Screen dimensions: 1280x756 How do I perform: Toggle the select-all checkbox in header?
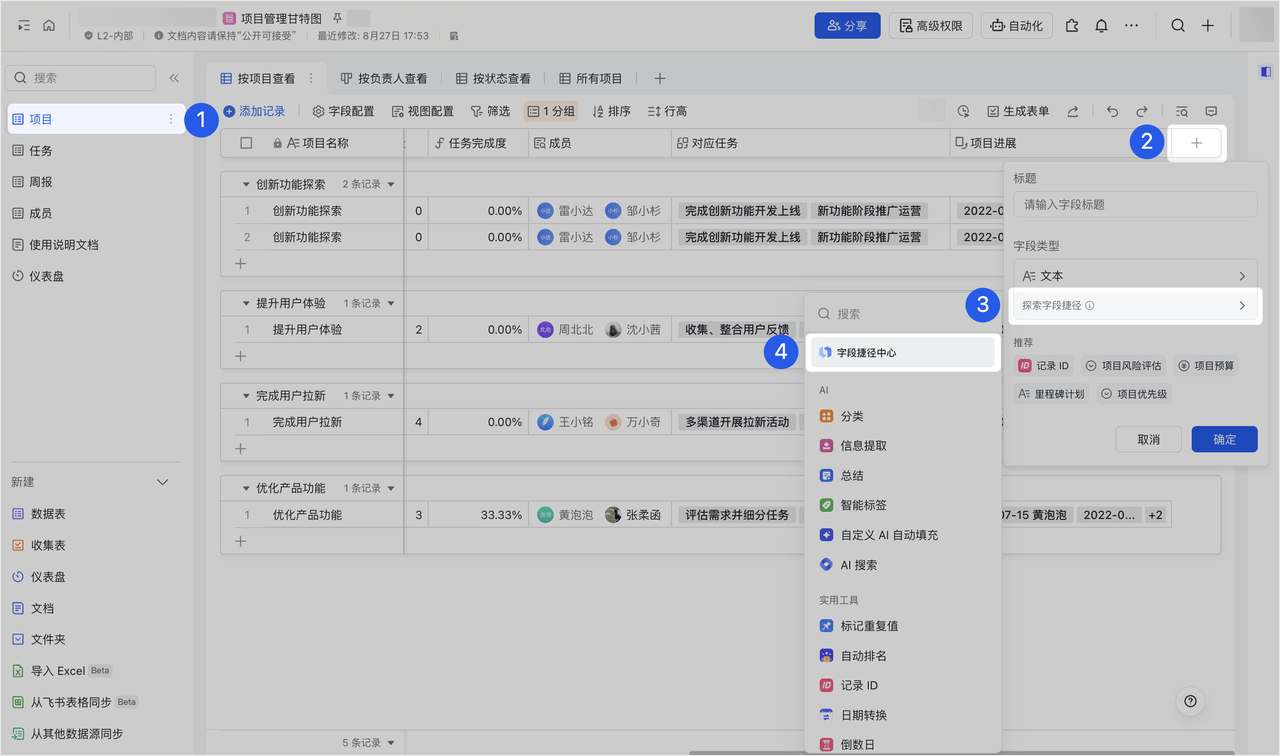247,144
